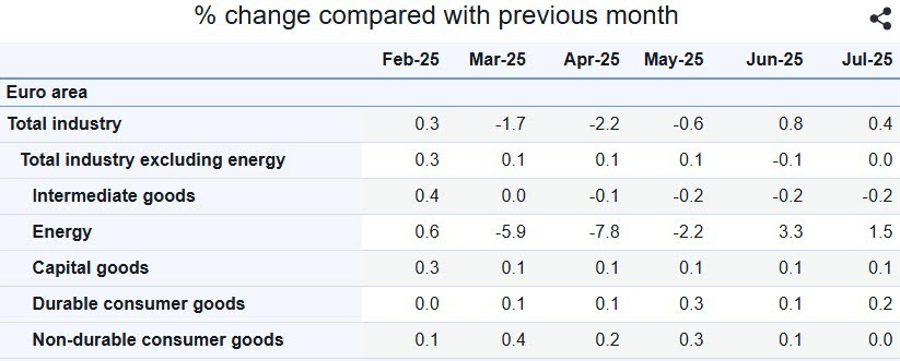
Task: Select the Mar-25 column header
Action: coord(497,60)
